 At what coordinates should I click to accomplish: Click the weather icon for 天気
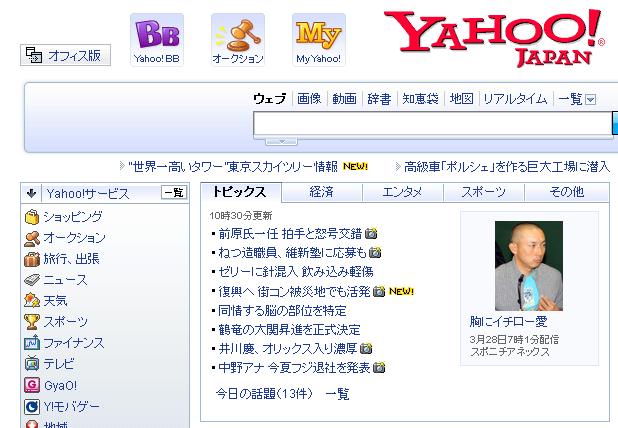click(x=32, y=301)
